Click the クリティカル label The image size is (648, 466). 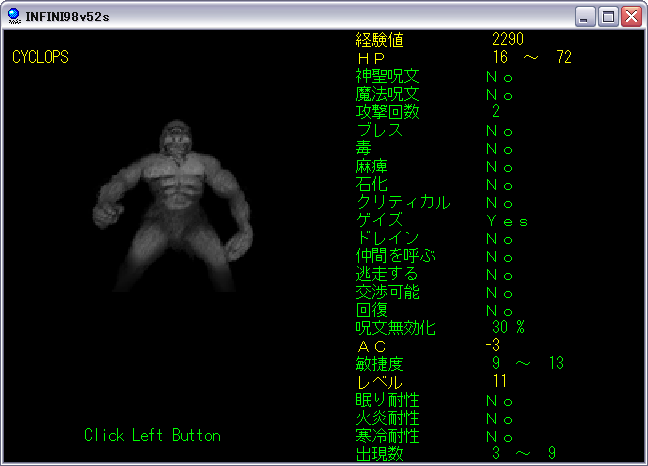click(403, 202)
